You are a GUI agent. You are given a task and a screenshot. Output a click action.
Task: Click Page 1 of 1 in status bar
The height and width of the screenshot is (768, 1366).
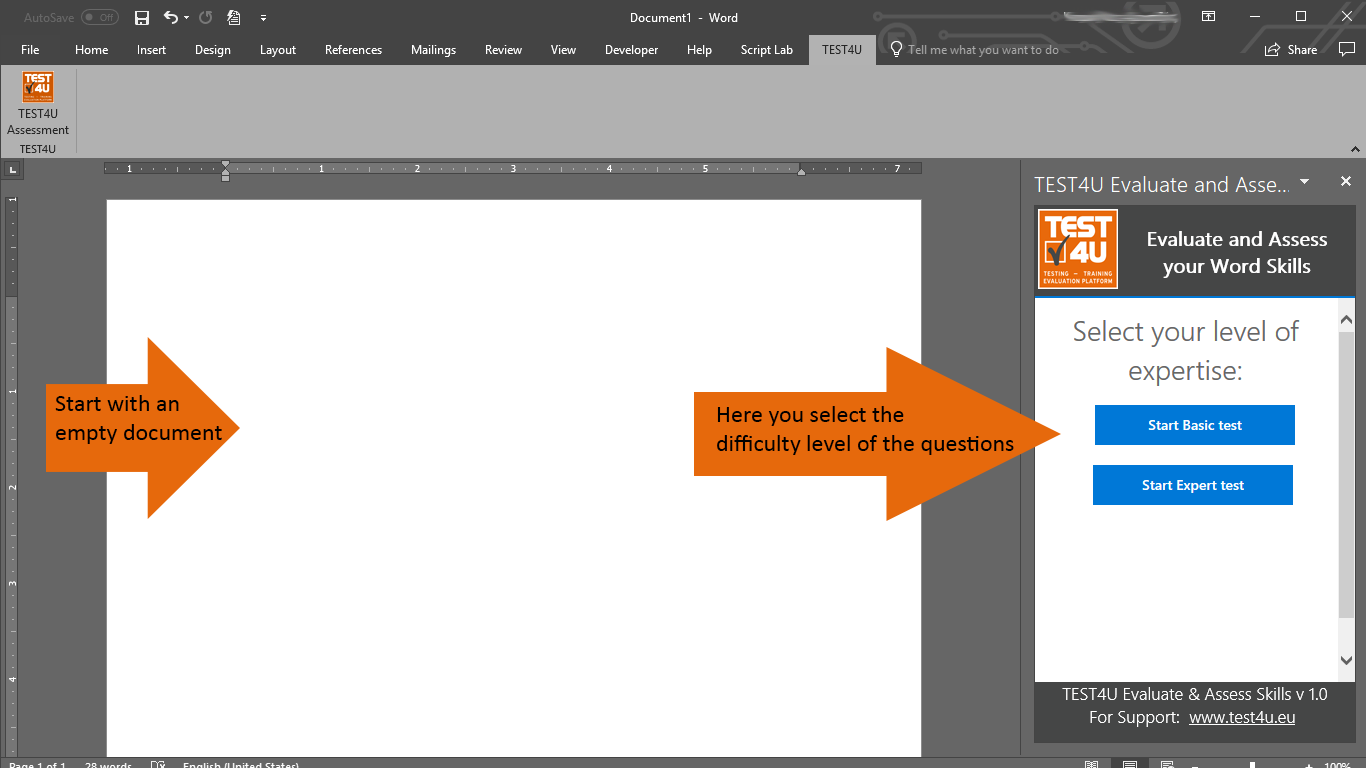click(38, 765)
